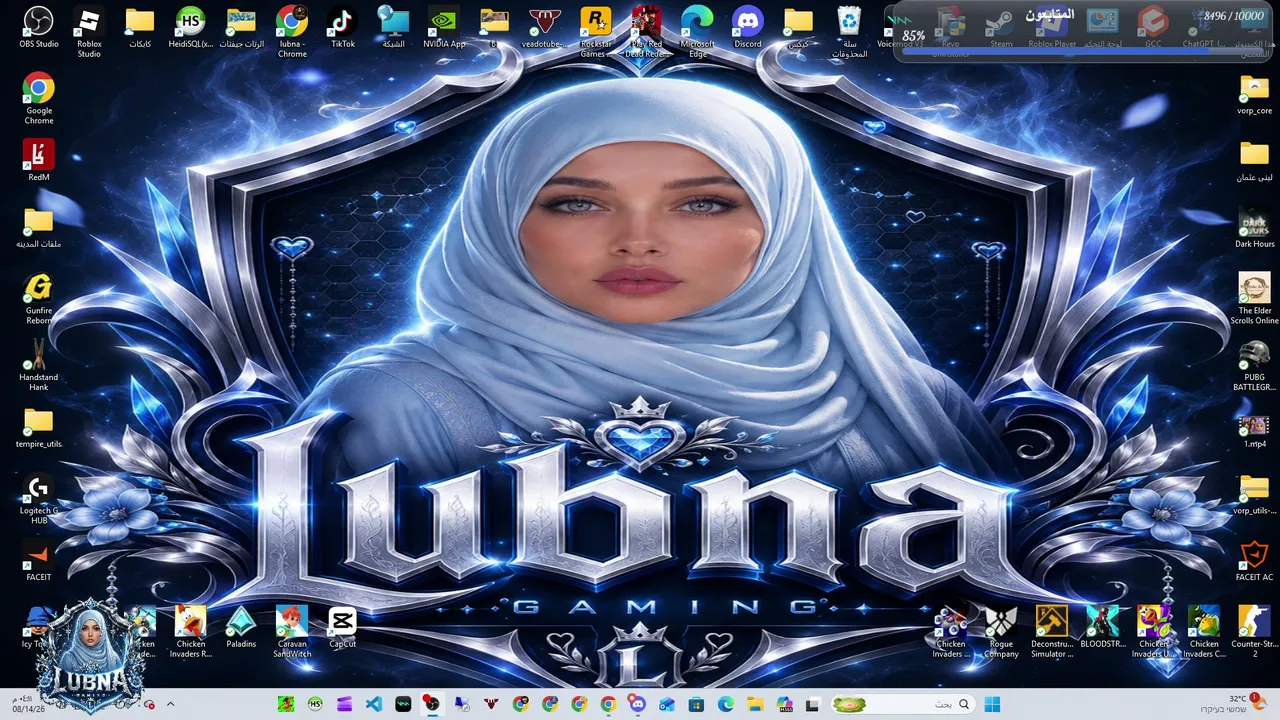Open the PUBG BATTLEGROUNDS shortcut

click(x=1255, y=365)
